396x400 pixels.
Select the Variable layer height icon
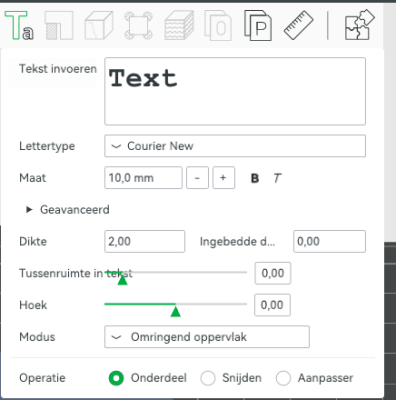179,25
